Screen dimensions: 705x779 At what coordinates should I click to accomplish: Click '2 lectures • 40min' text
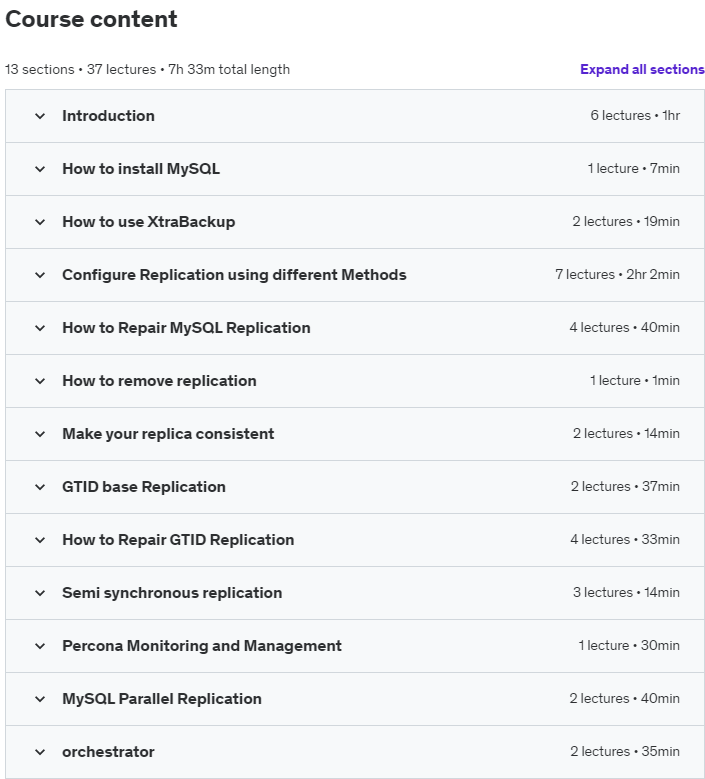(x=625, y=699)
